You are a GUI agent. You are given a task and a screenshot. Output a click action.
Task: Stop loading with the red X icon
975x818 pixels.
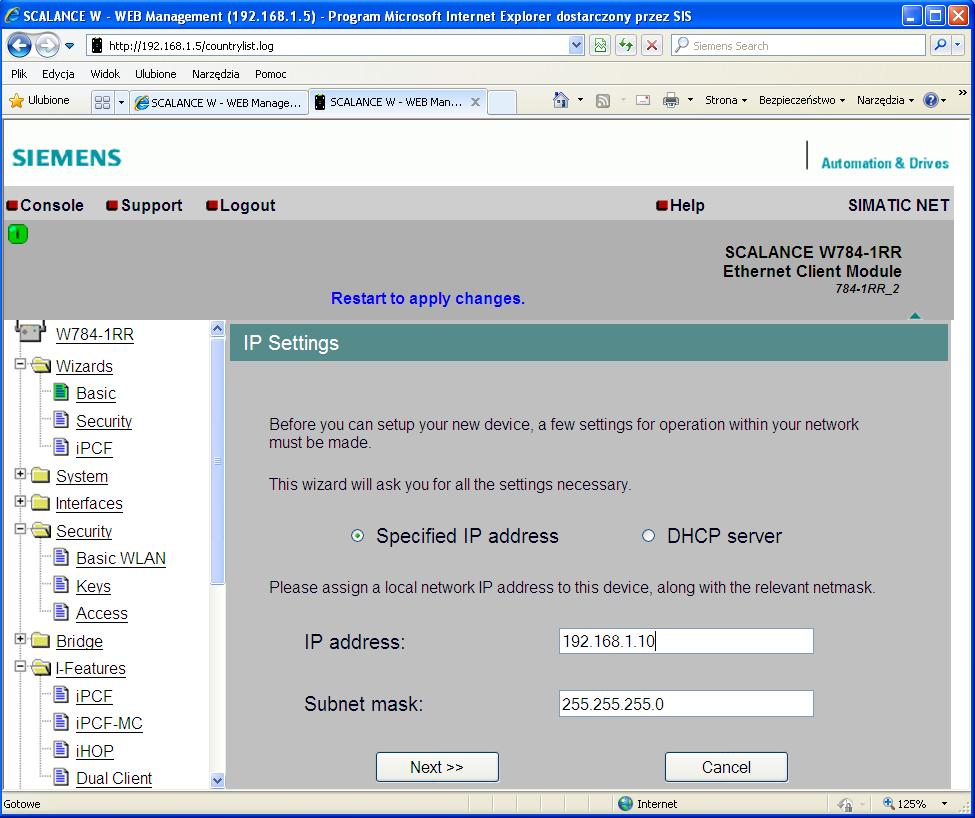[652, 45]
